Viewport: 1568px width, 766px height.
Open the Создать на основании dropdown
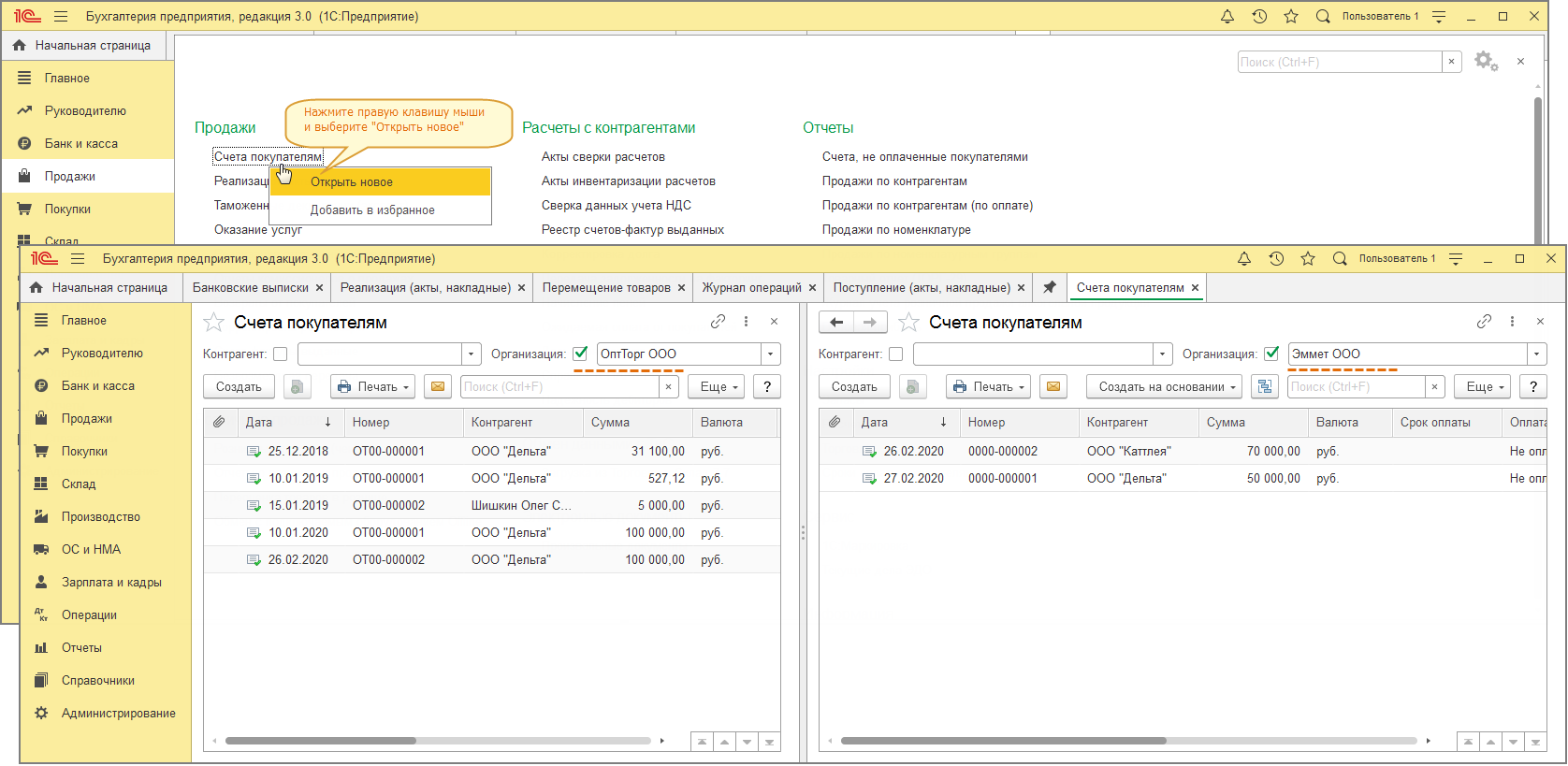point(1164,387)
